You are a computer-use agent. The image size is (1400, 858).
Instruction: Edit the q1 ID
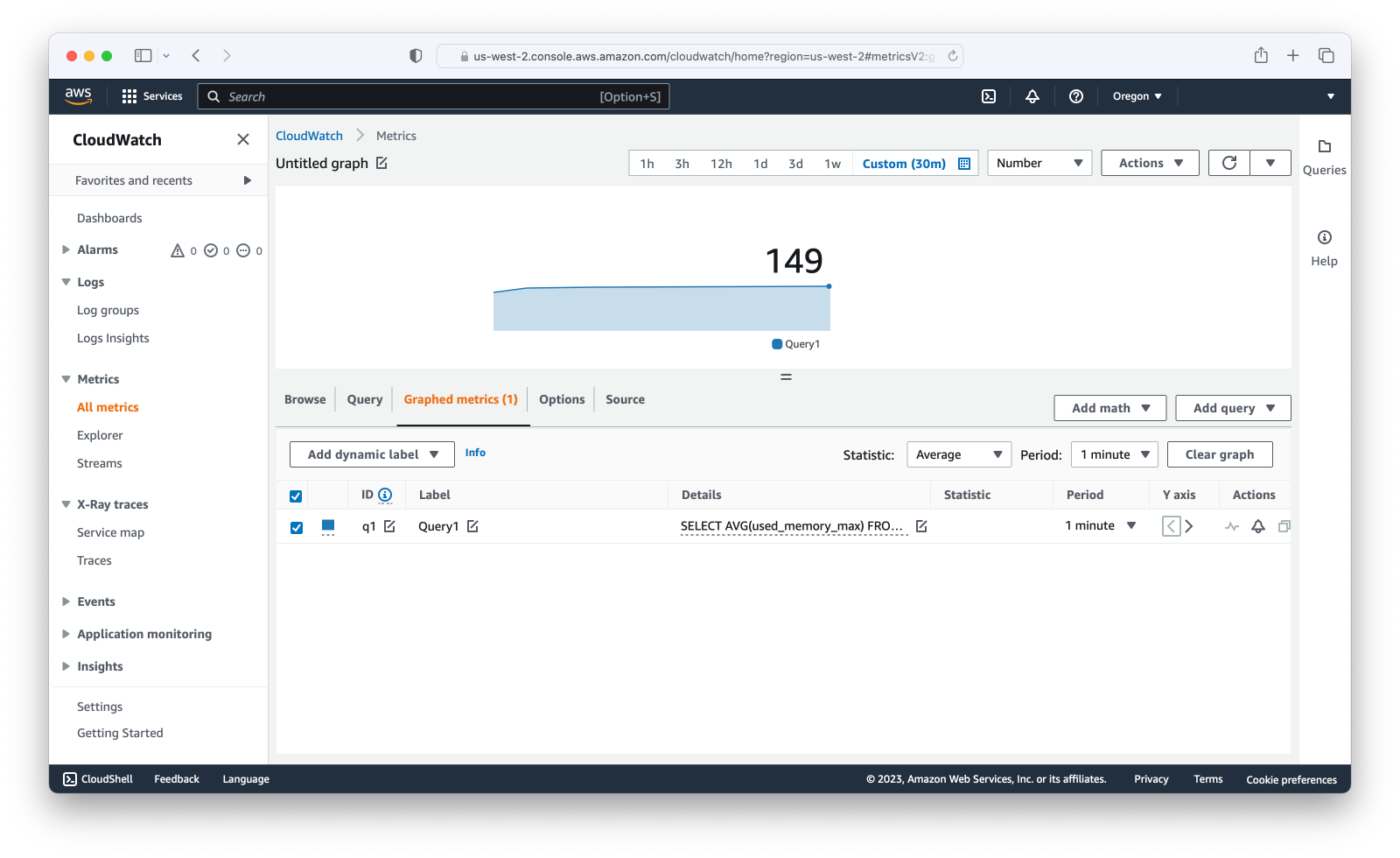[x=389, y=526]
